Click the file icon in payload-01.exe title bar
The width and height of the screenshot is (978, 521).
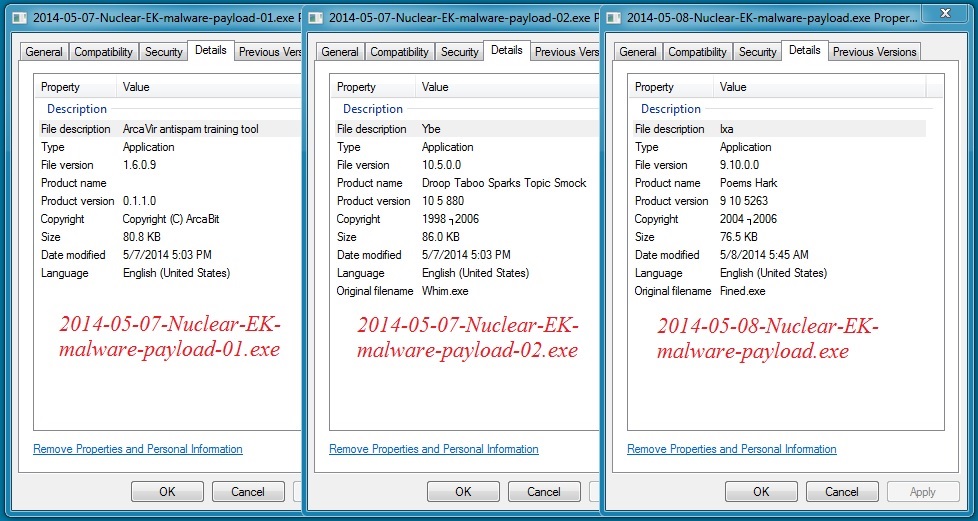(19, 18)
